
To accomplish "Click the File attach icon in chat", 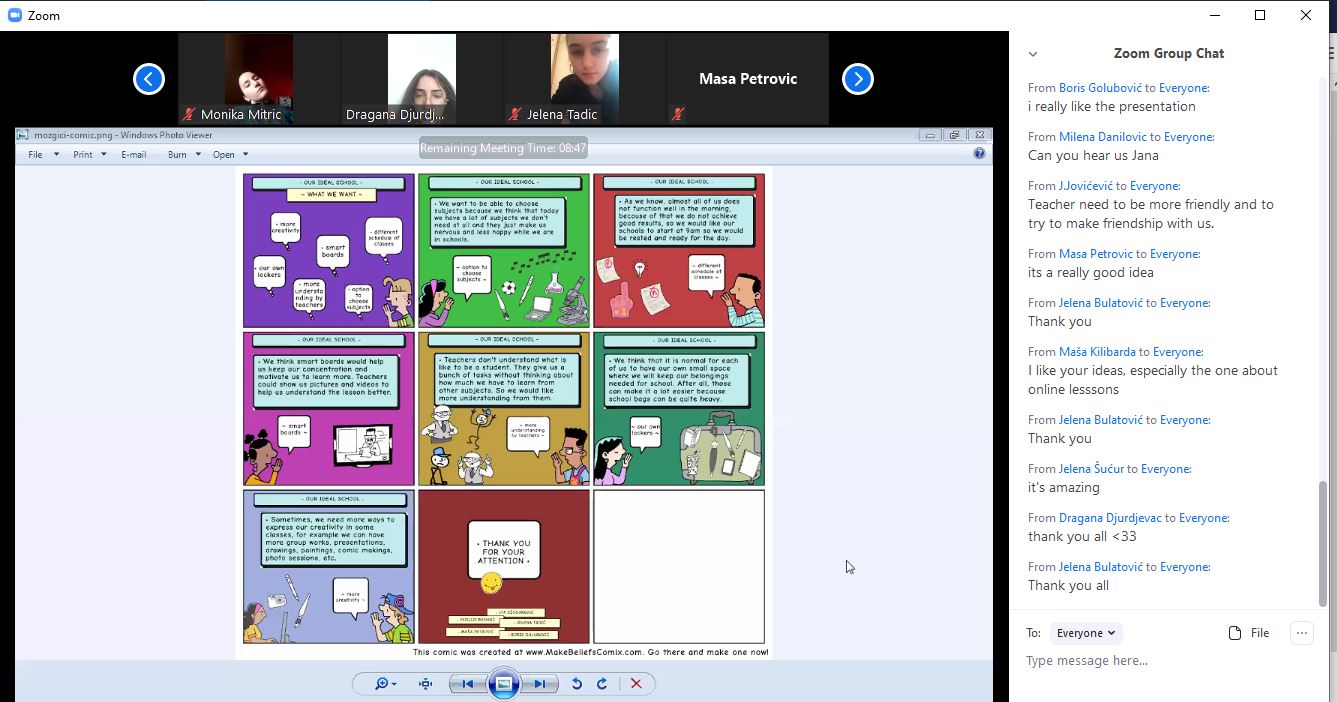I will coord(1248,633).
